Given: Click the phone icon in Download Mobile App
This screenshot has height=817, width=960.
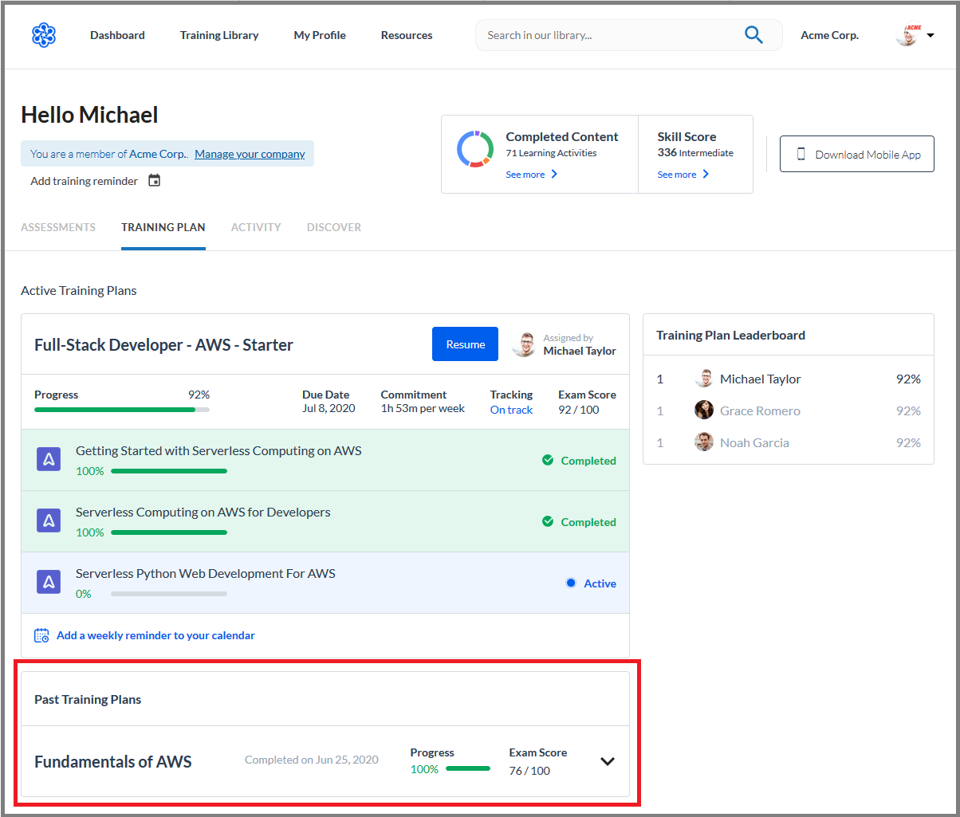Looking at the screenshot, I should 801,154.
